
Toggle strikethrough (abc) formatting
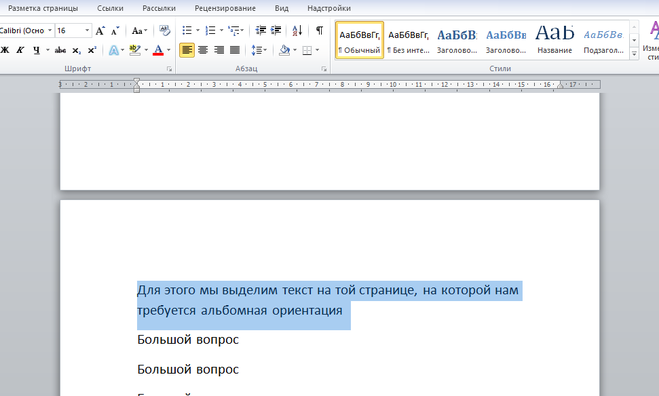60,50
